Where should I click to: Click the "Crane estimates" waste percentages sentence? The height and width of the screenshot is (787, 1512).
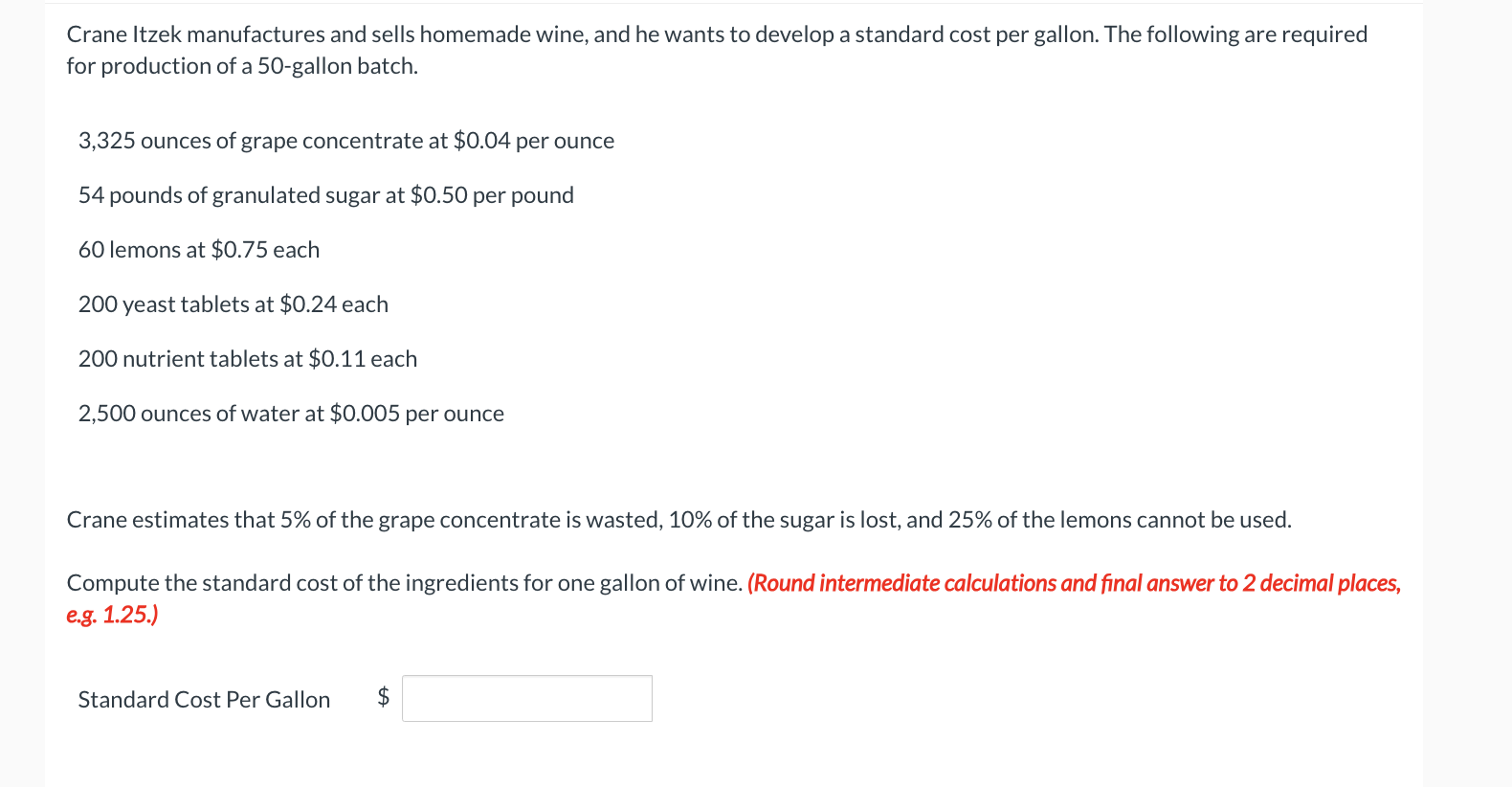(x=678, y=520)
